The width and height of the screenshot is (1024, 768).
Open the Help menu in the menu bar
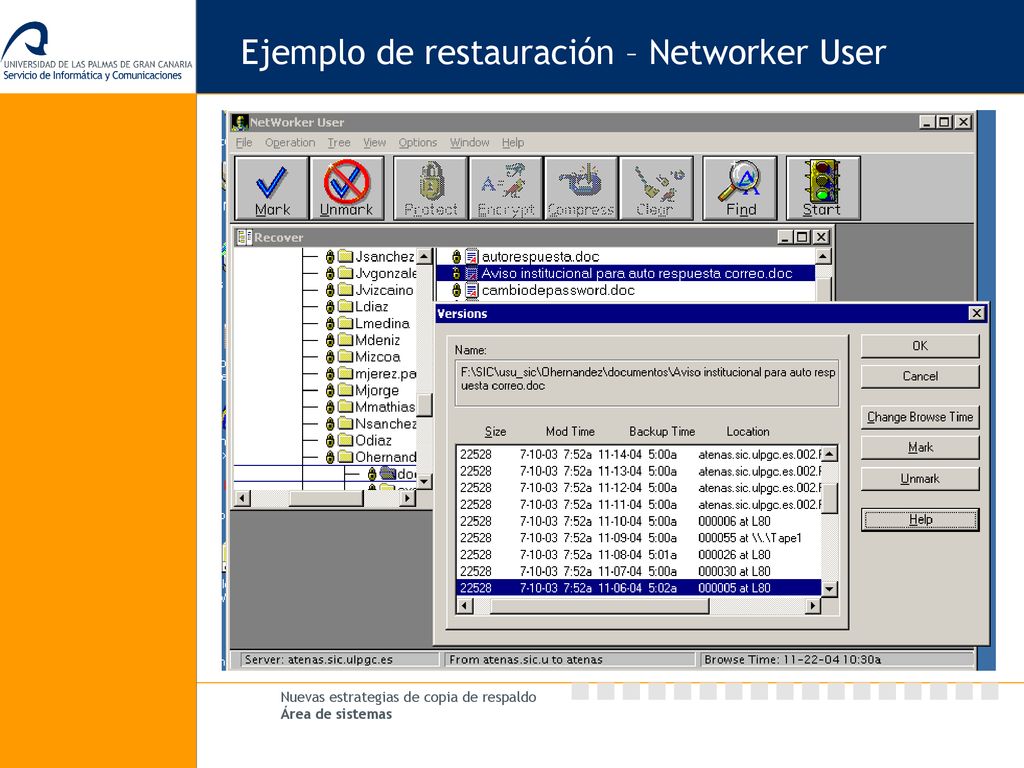tap(513, 142)
